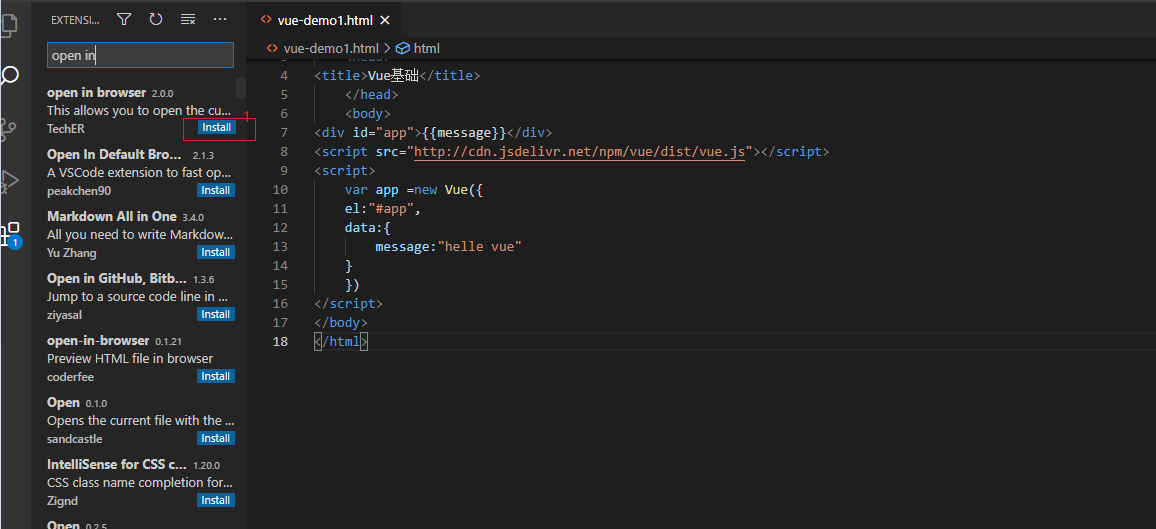
Task: Select open in browser 2.0.0 extension entry
Action: [x=140, y=111]
